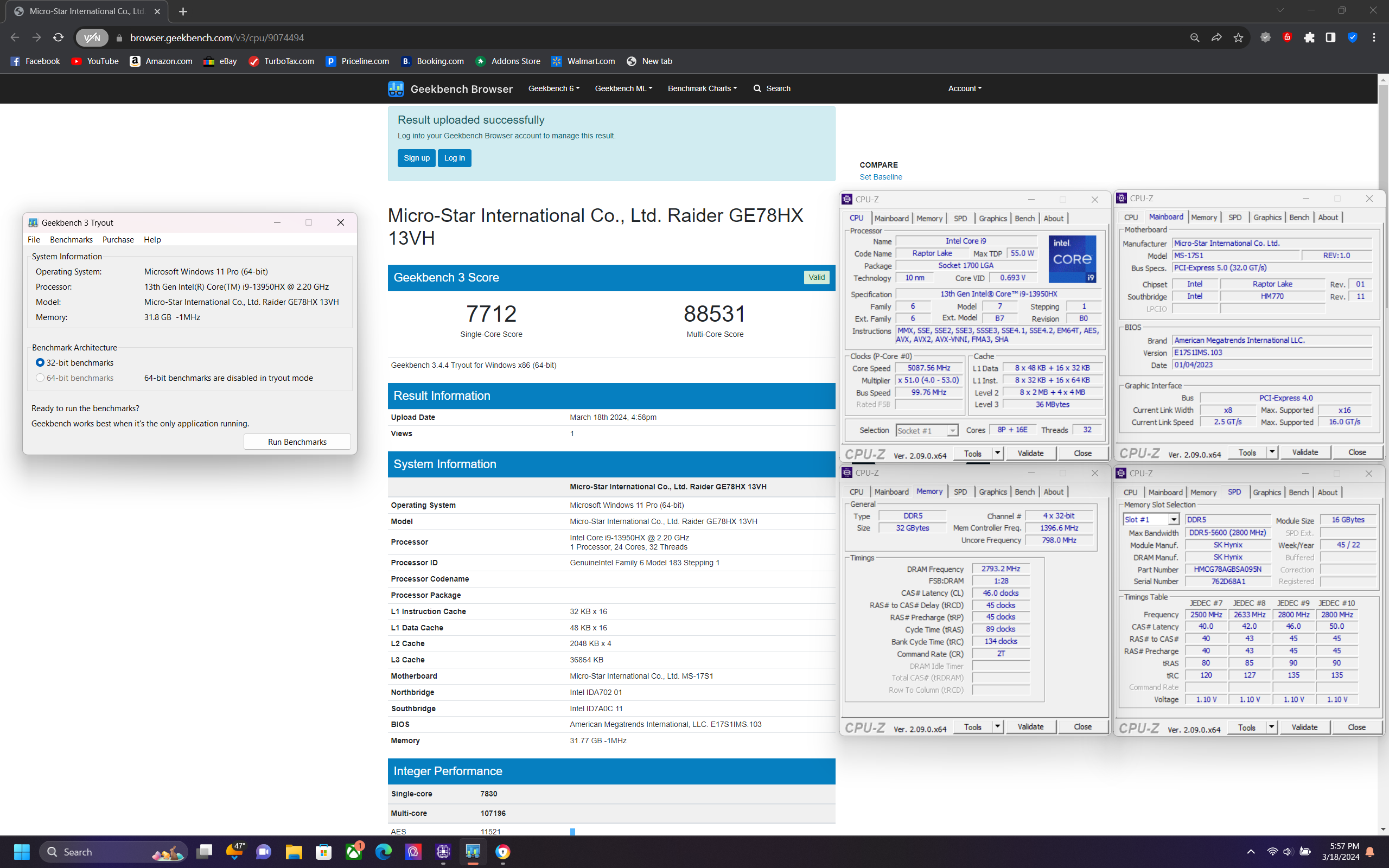The width and height of the screenshot is (1389, 868).
Task: Open File Explorer from the taskbar
Action: tap(294, 851)
